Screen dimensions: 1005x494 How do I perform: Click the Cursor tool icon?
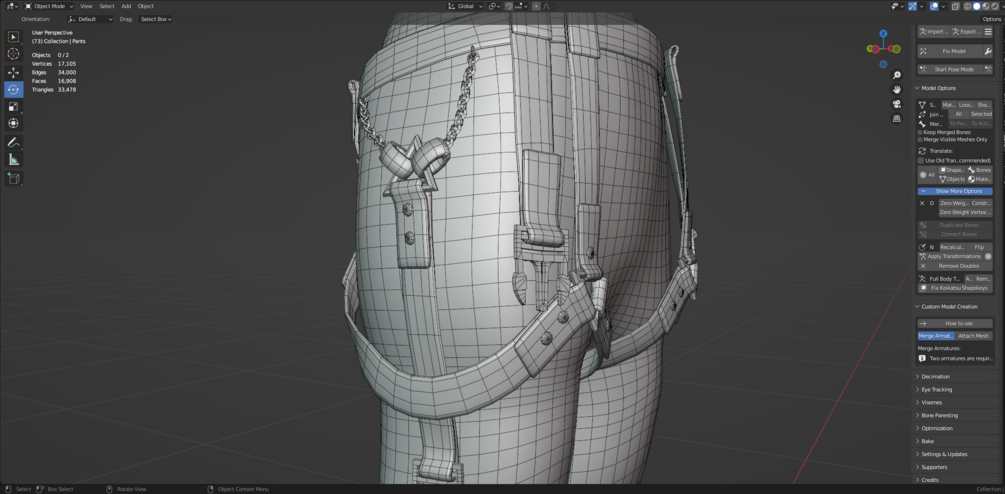[x=13, y=54]
